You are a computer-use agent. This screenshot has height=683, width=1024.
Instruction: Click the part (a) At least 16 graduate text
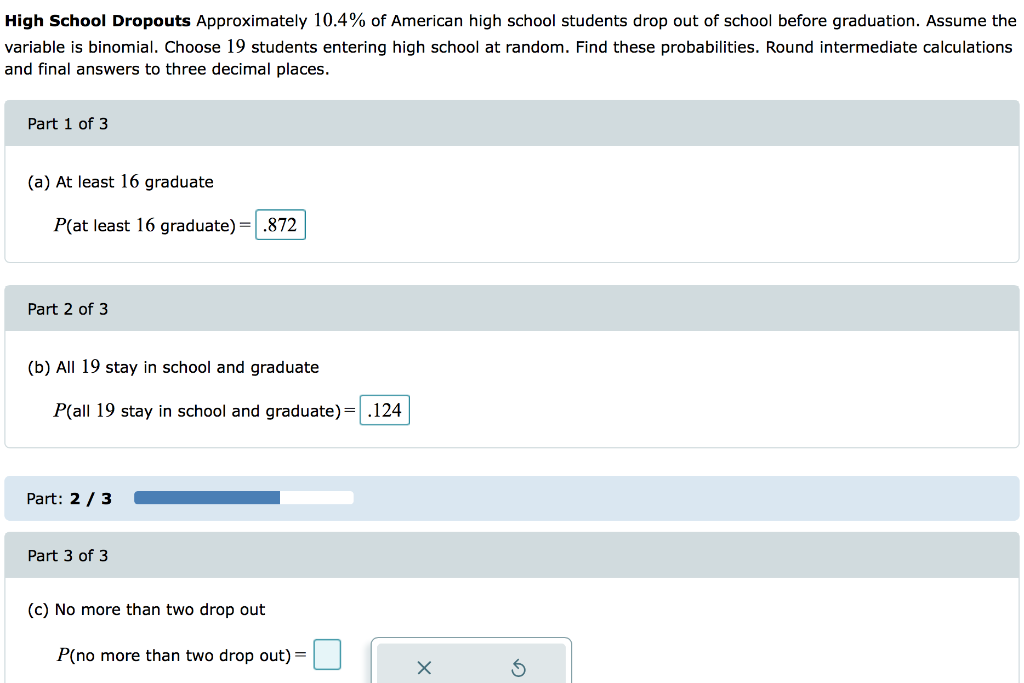(121, 181)
